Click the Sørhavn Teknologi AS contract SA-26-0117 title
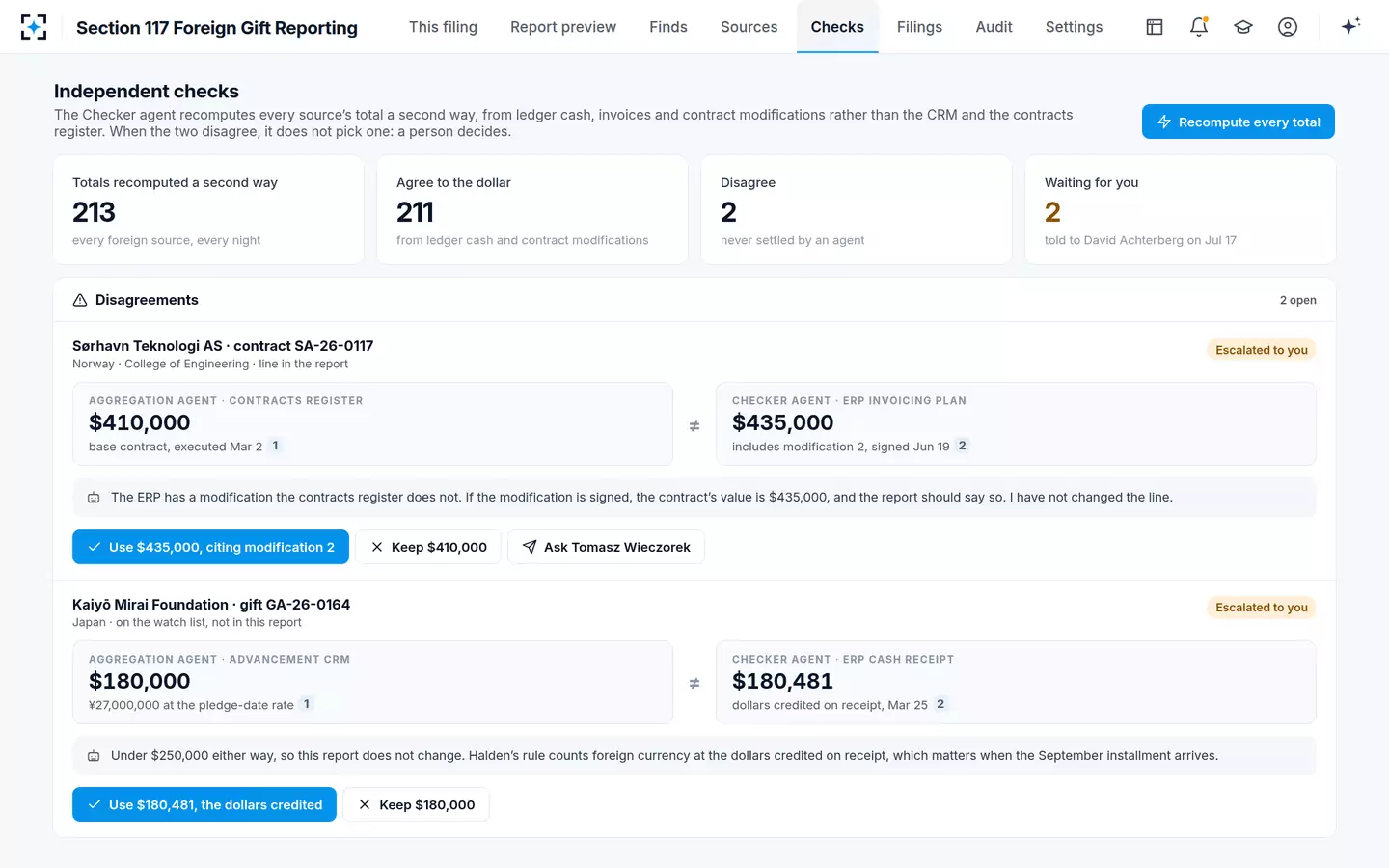The height and width of the screenshot is (868, 1389). pyautogui.click(x=223, y=346)
